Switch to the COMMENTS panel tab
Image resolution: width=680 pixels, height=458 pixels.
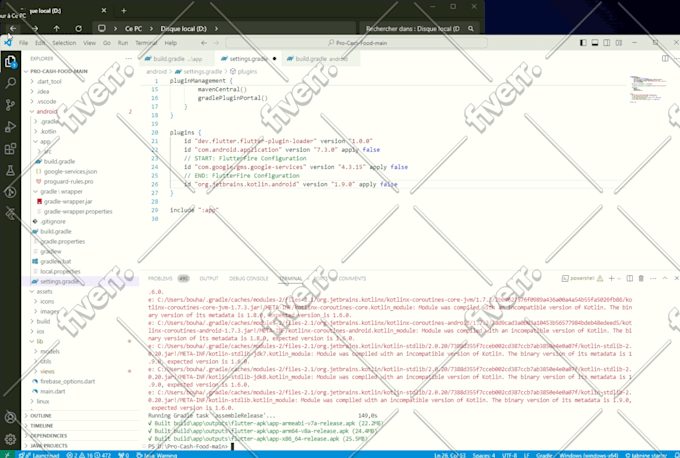352,278
